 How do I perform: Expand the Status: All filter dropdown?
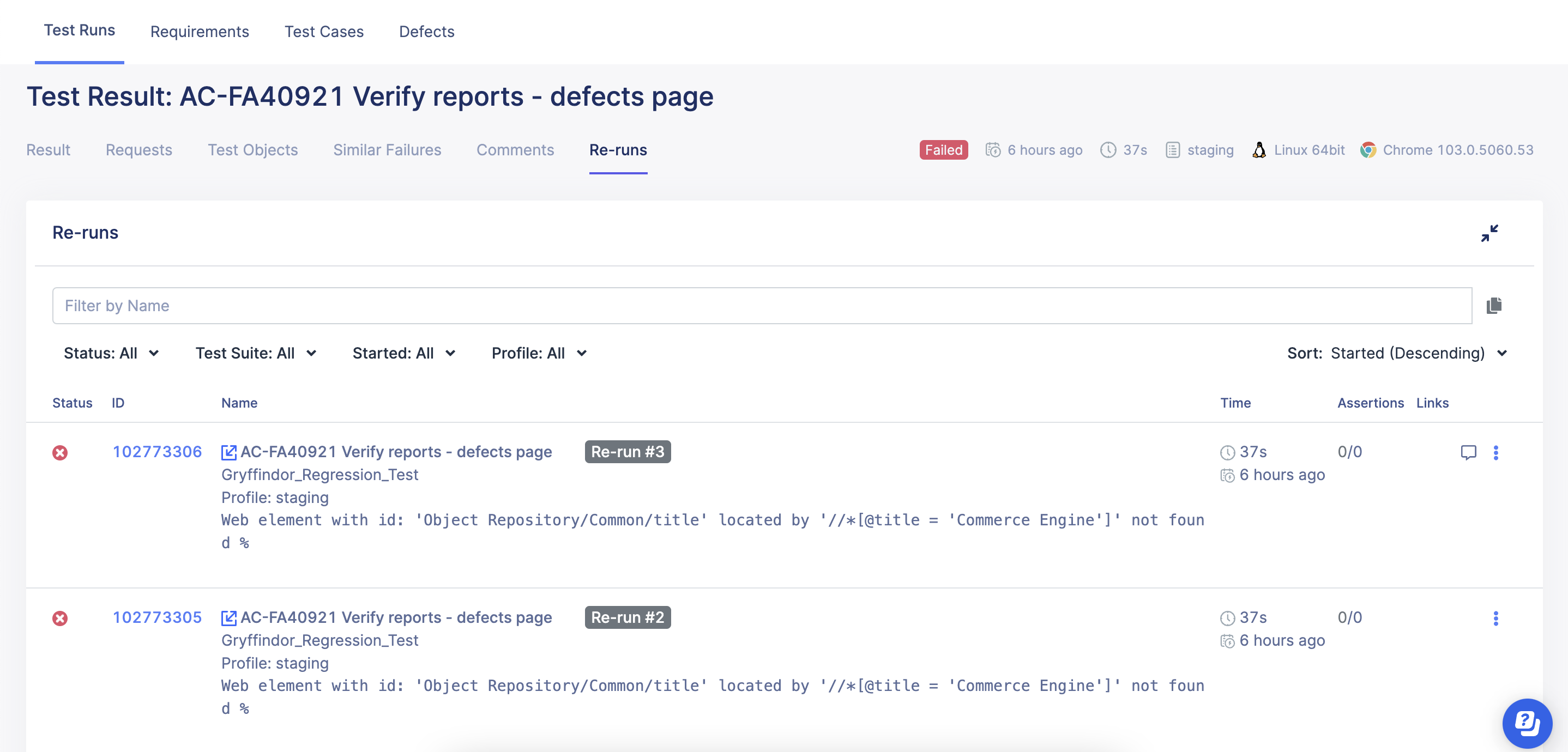click(111, 354)
